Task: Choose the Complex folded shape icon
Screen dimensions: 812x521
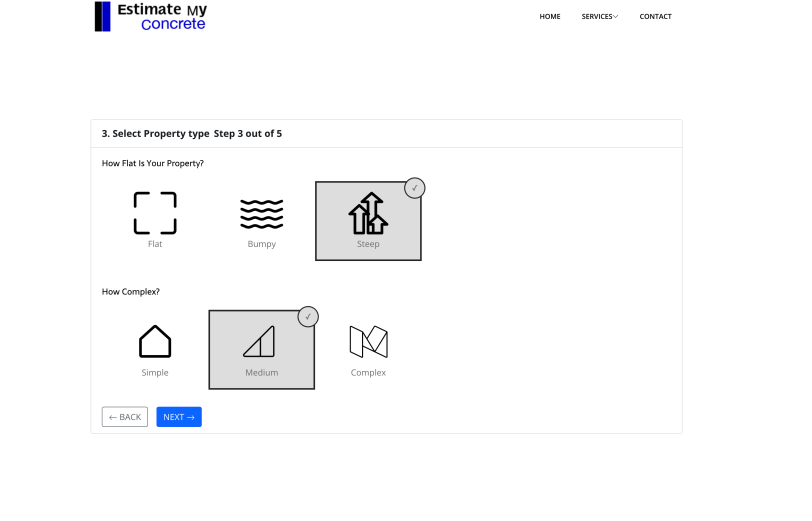Action: click(368, 342)
